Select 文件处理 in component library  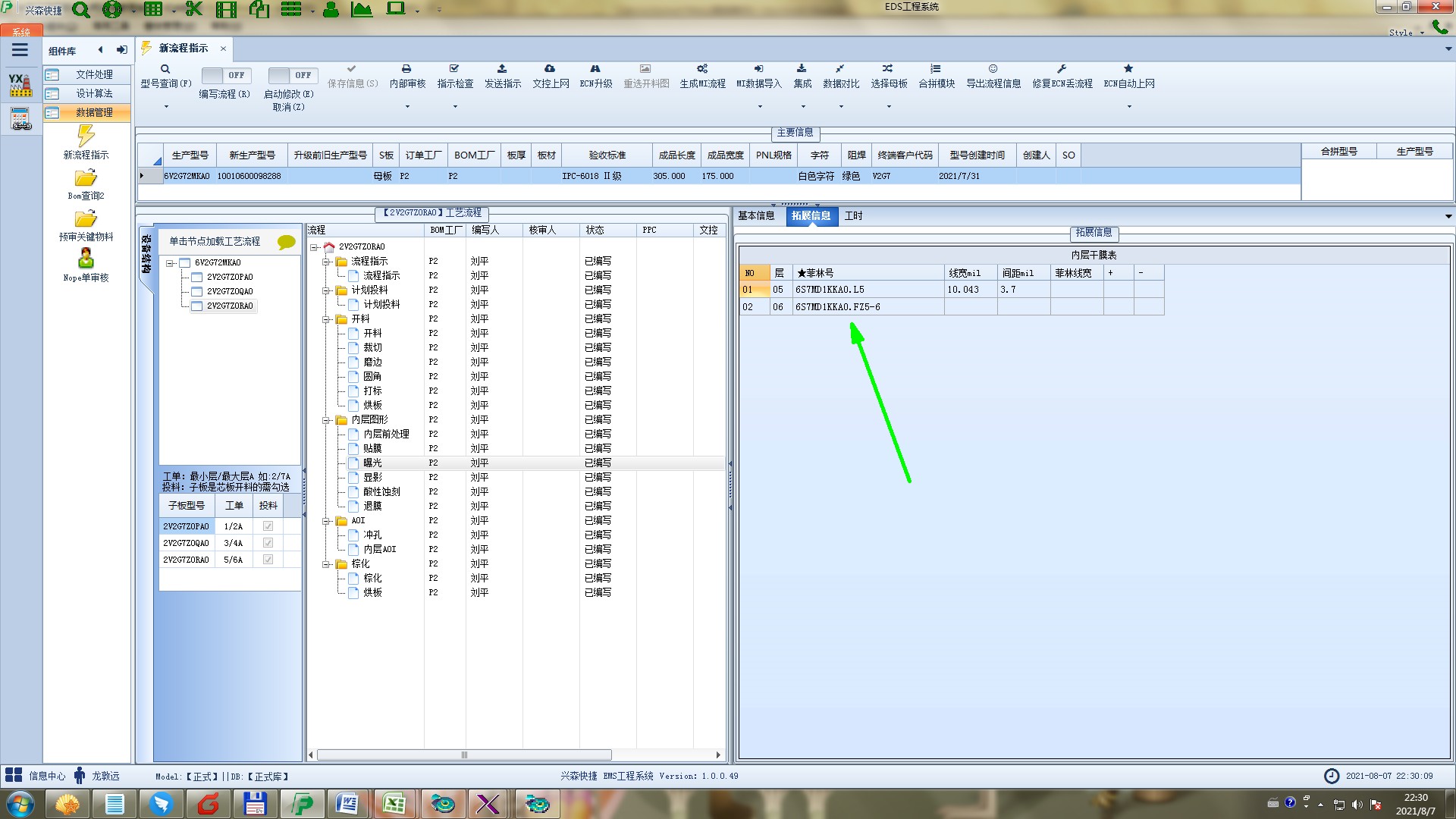[x=94, y=74]
